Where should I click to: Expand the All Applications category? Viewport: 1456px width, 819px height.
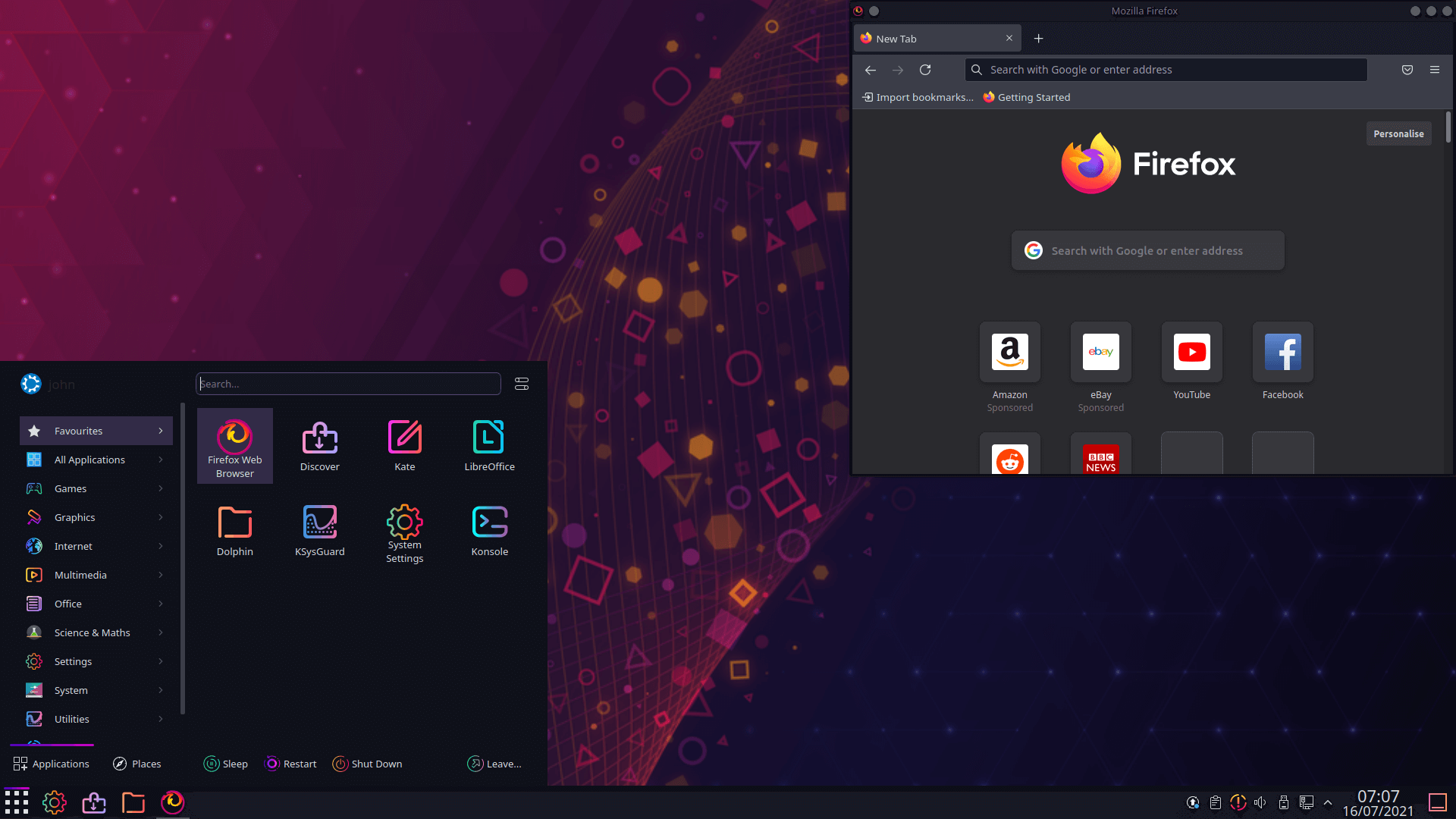[96, 460]
